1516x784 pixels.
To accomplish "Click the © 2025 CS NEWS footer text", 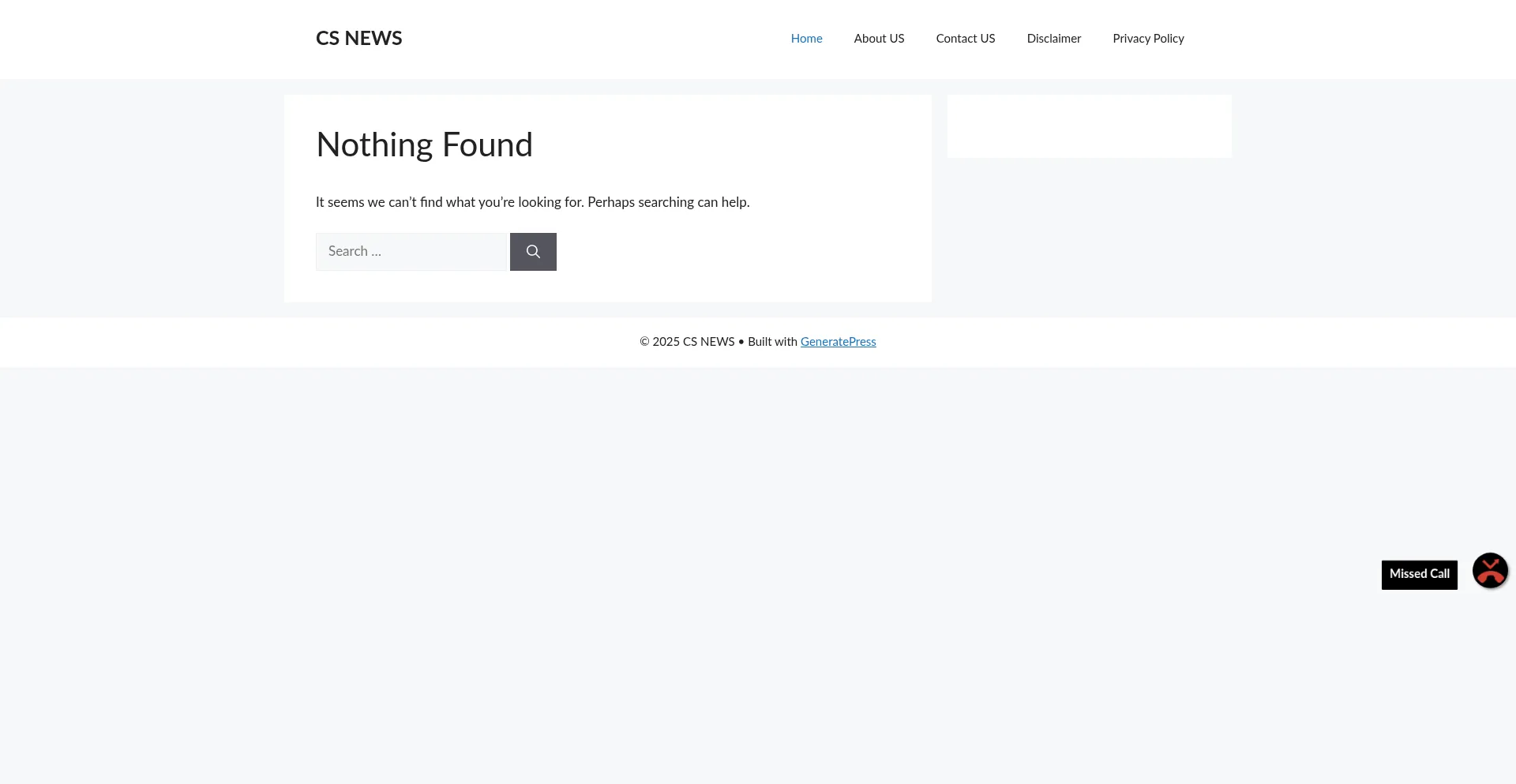I will point(687,342).
